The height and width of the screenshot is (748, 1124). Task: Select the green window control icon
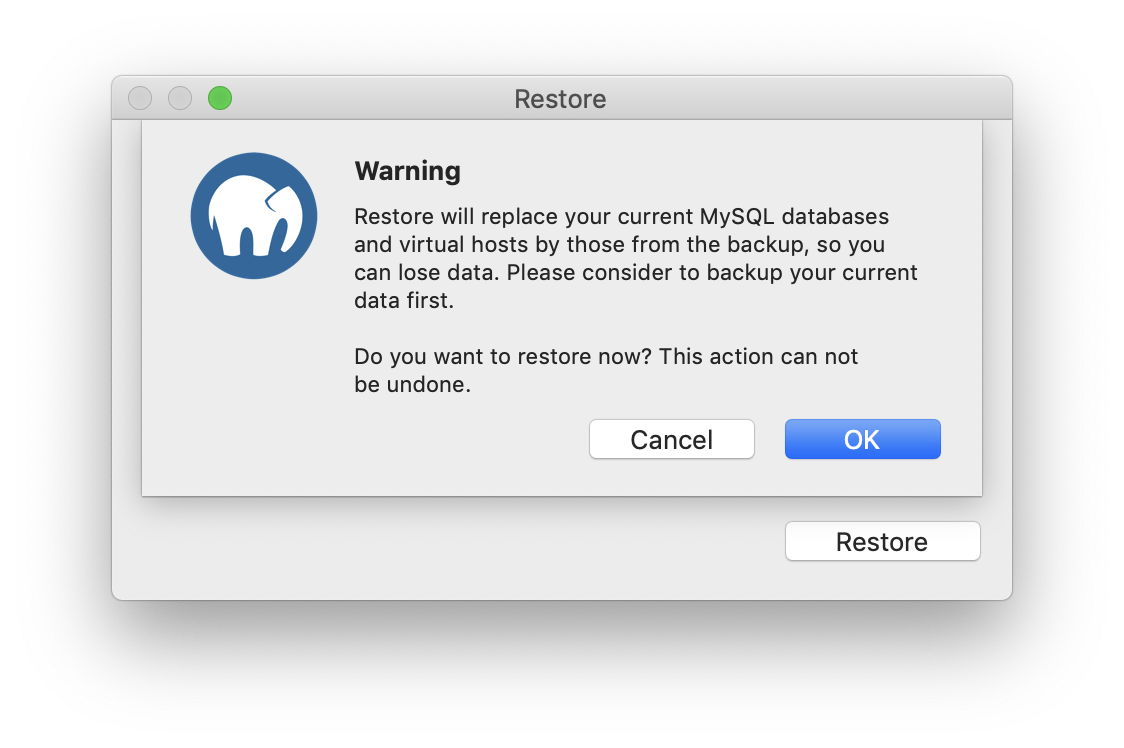point(219,98)
